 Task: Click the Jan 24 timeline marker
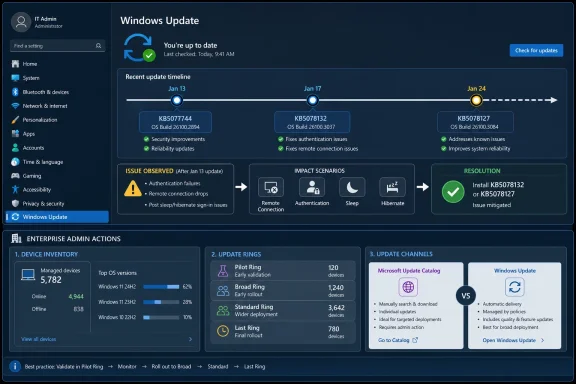point(476,100)
